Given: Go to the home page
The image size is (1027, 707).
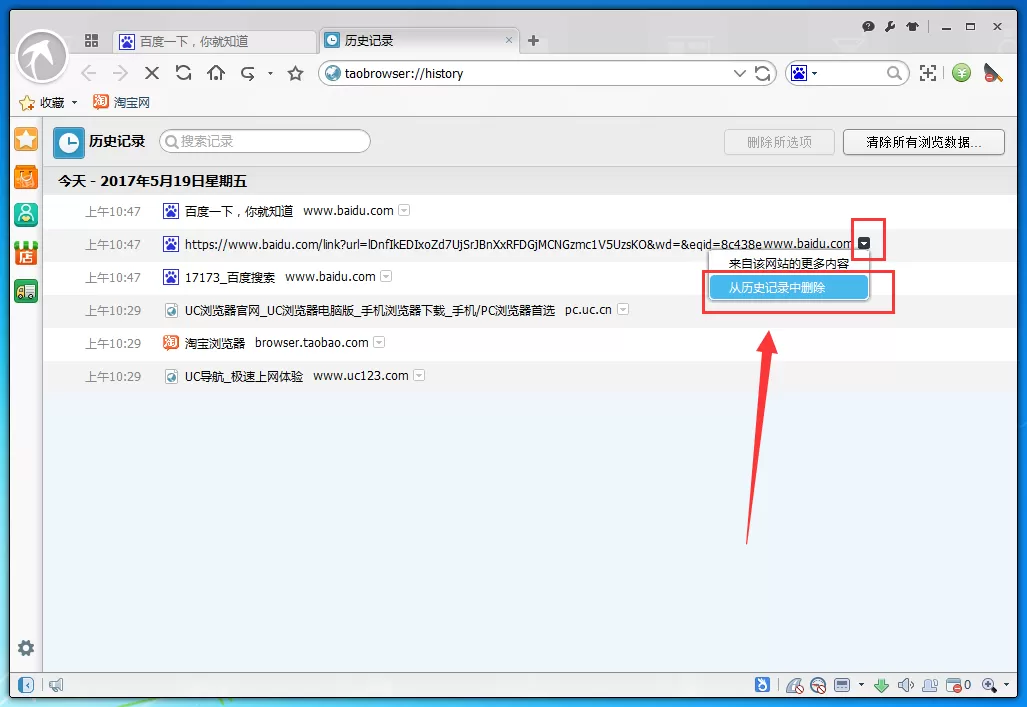Looking at the screenshot, I should point(215,73).
